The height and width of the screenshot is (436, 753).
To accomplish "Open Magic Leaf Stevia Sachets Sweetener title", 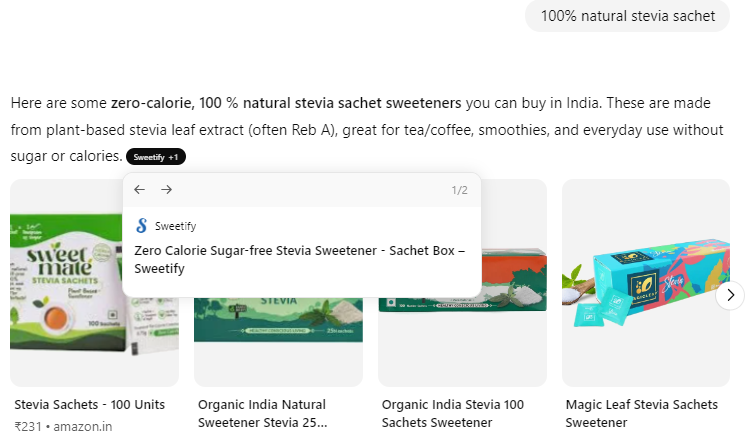I will (x=641, y=414).
